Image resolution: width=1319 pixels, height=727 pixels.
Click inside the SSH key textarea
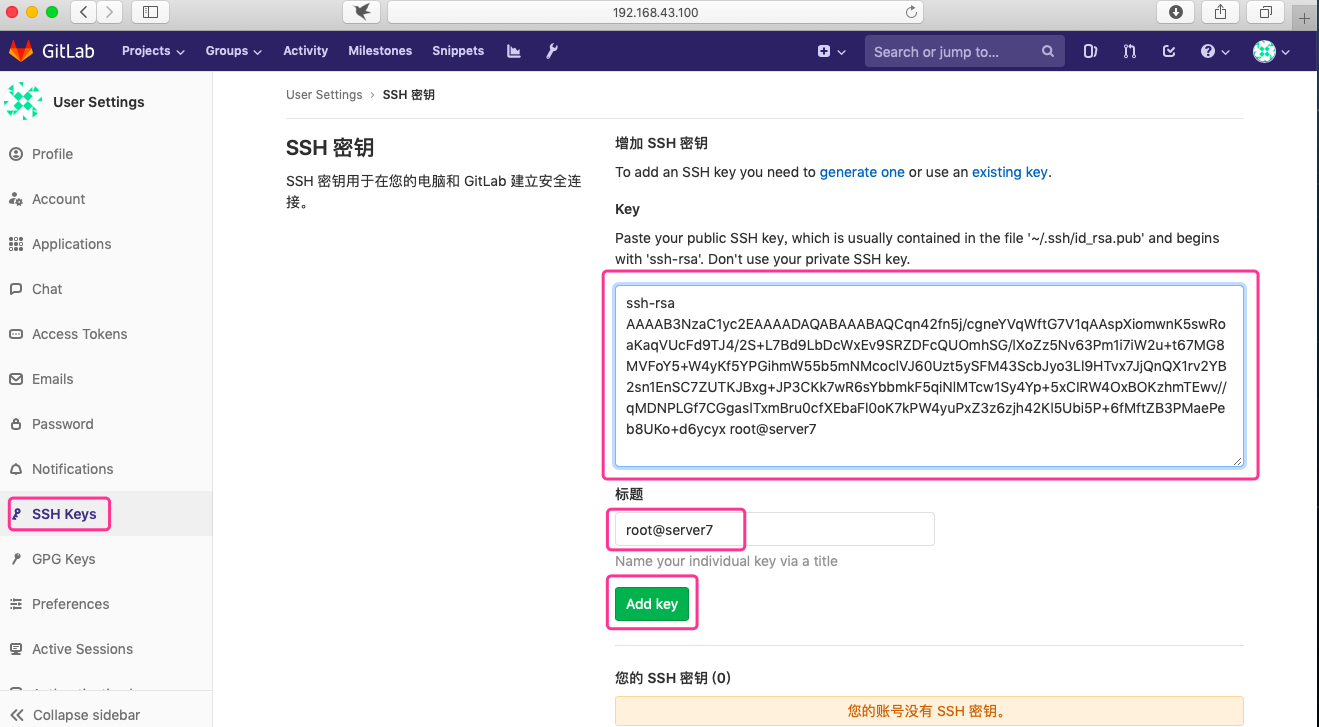[x=929, y=376]
